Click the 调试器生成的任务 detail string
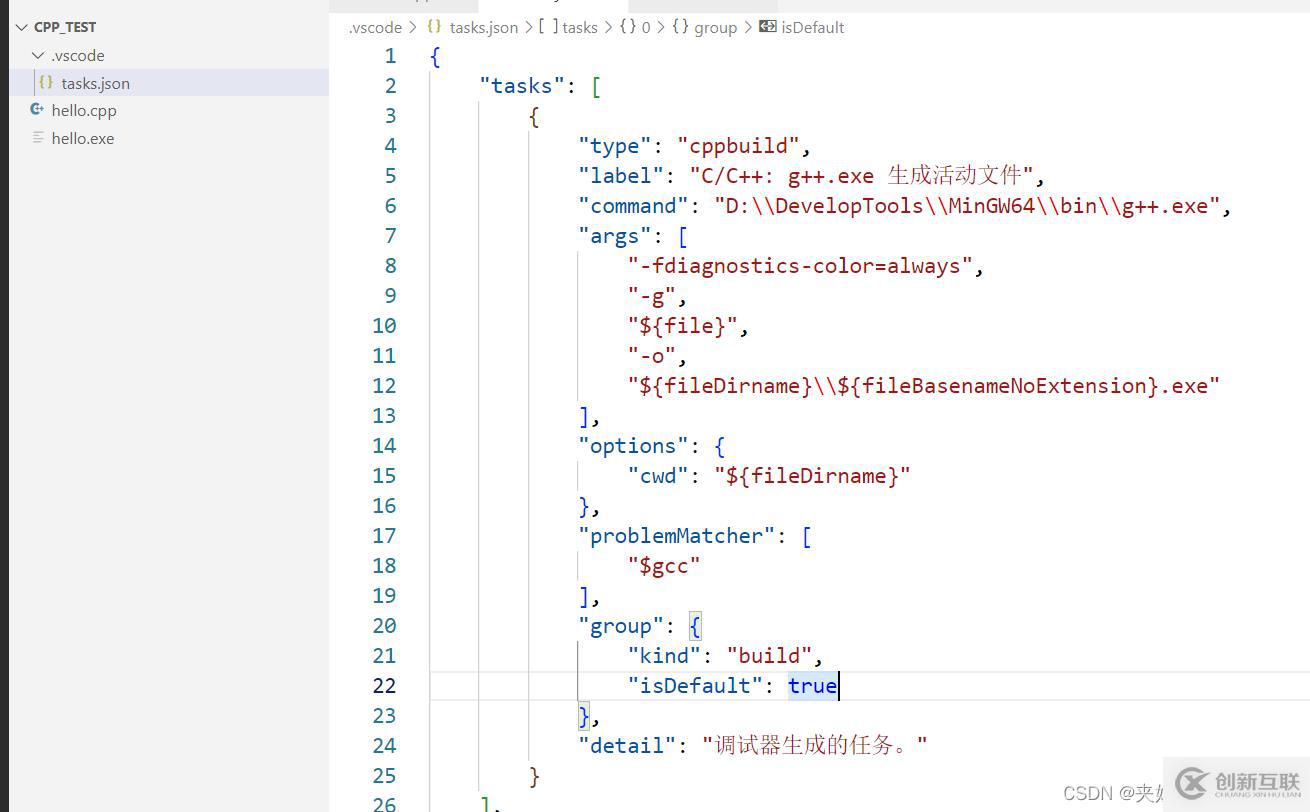 [814, 746]
